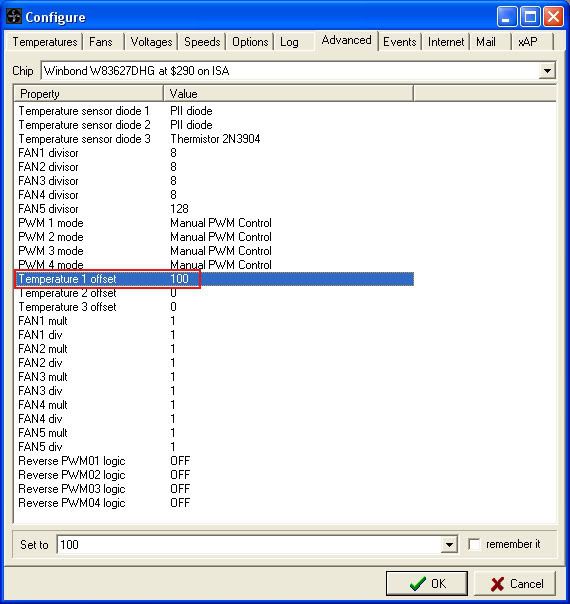This screenshot has height=604, width=570.
Task: Select 'Reverse PWM01 logic' property
Action: [214, 461]
